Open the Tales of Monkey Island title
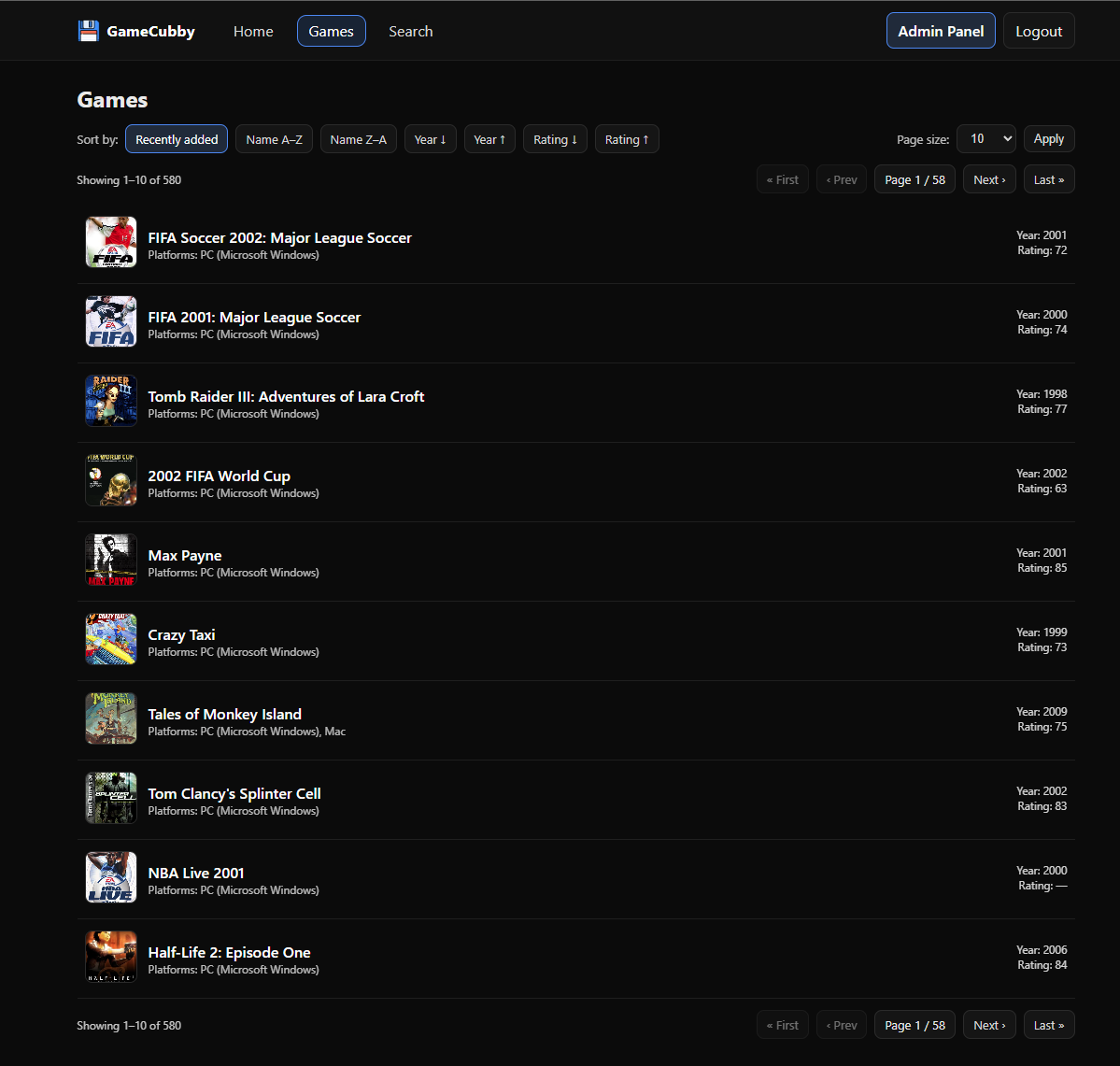 pos(224,713)
